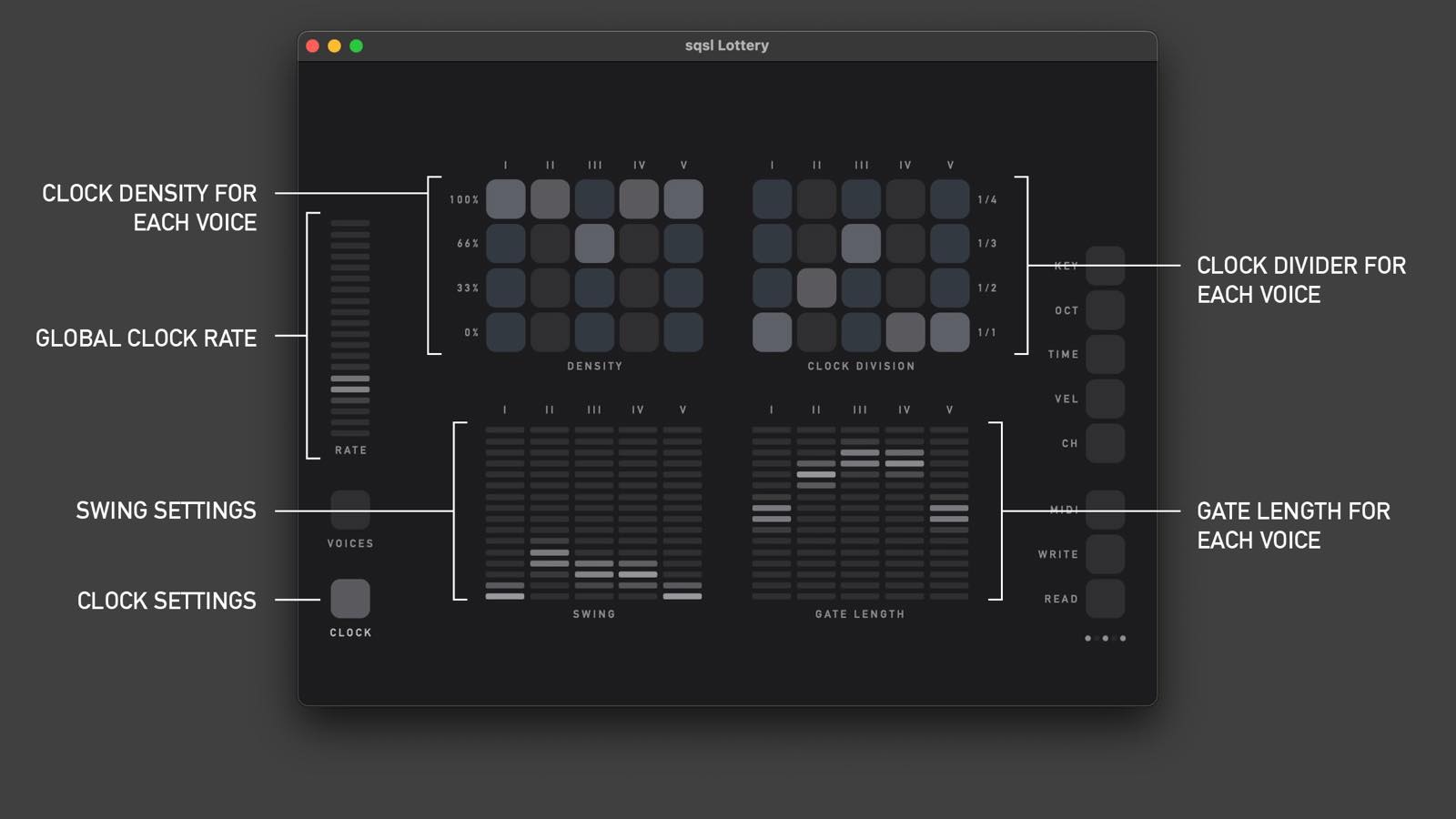The width and height of the screenshot is (1456, 819).
Task: Click the OCT button
Action: 1105,310
